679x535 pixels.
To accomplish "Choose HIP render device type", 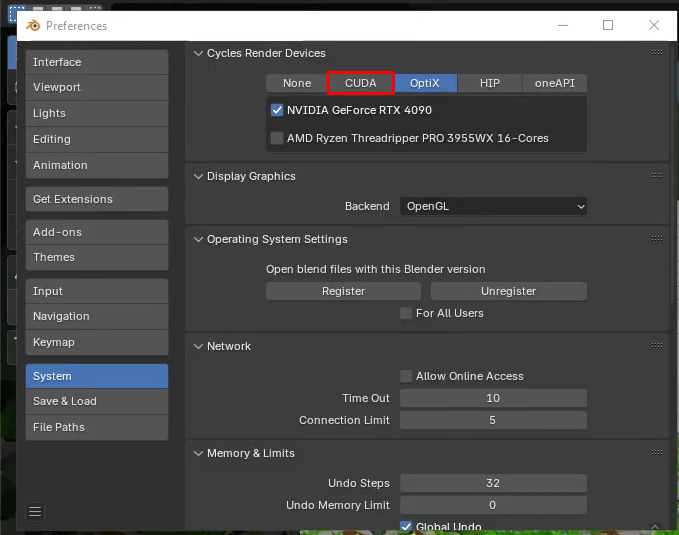I will 490,83.
